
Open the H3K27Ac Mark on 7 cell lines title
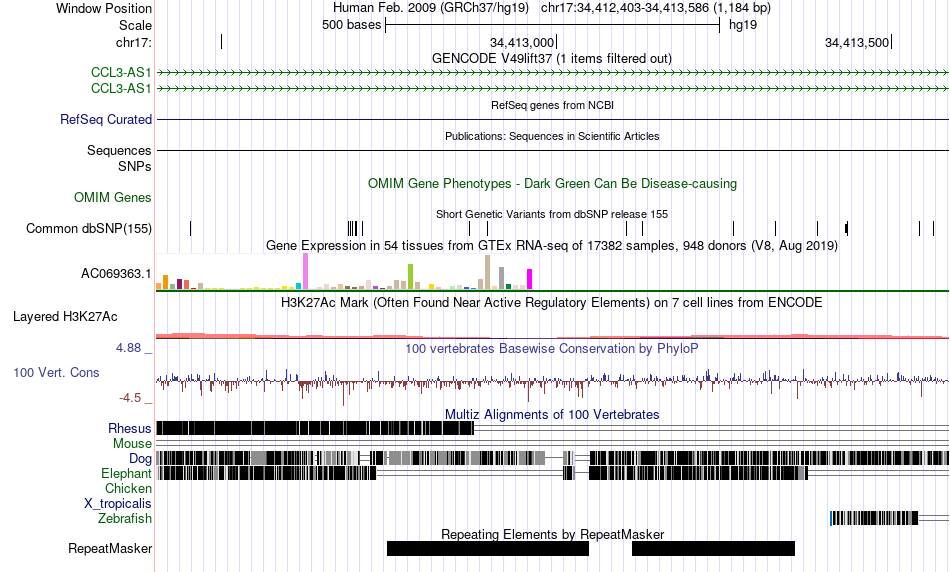tap(552, 303)
